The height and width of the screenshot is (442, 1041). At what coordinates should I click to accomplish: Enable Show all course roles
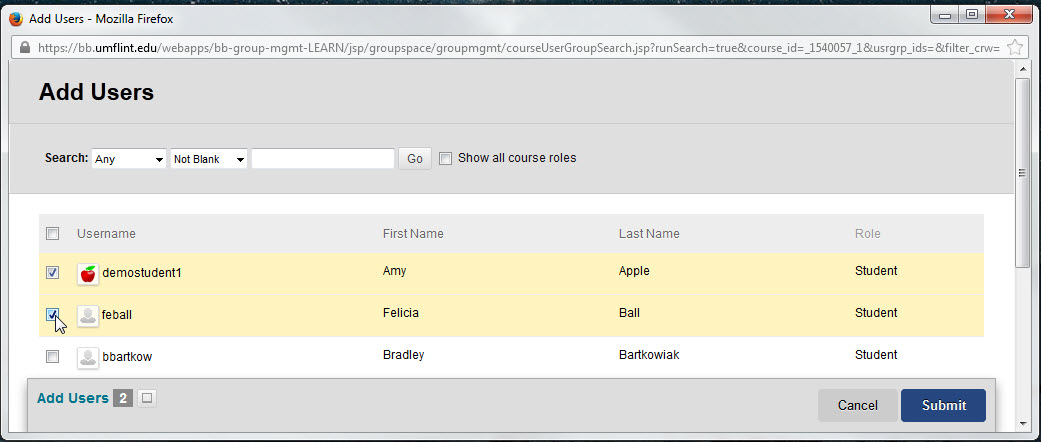click(445, 159)
